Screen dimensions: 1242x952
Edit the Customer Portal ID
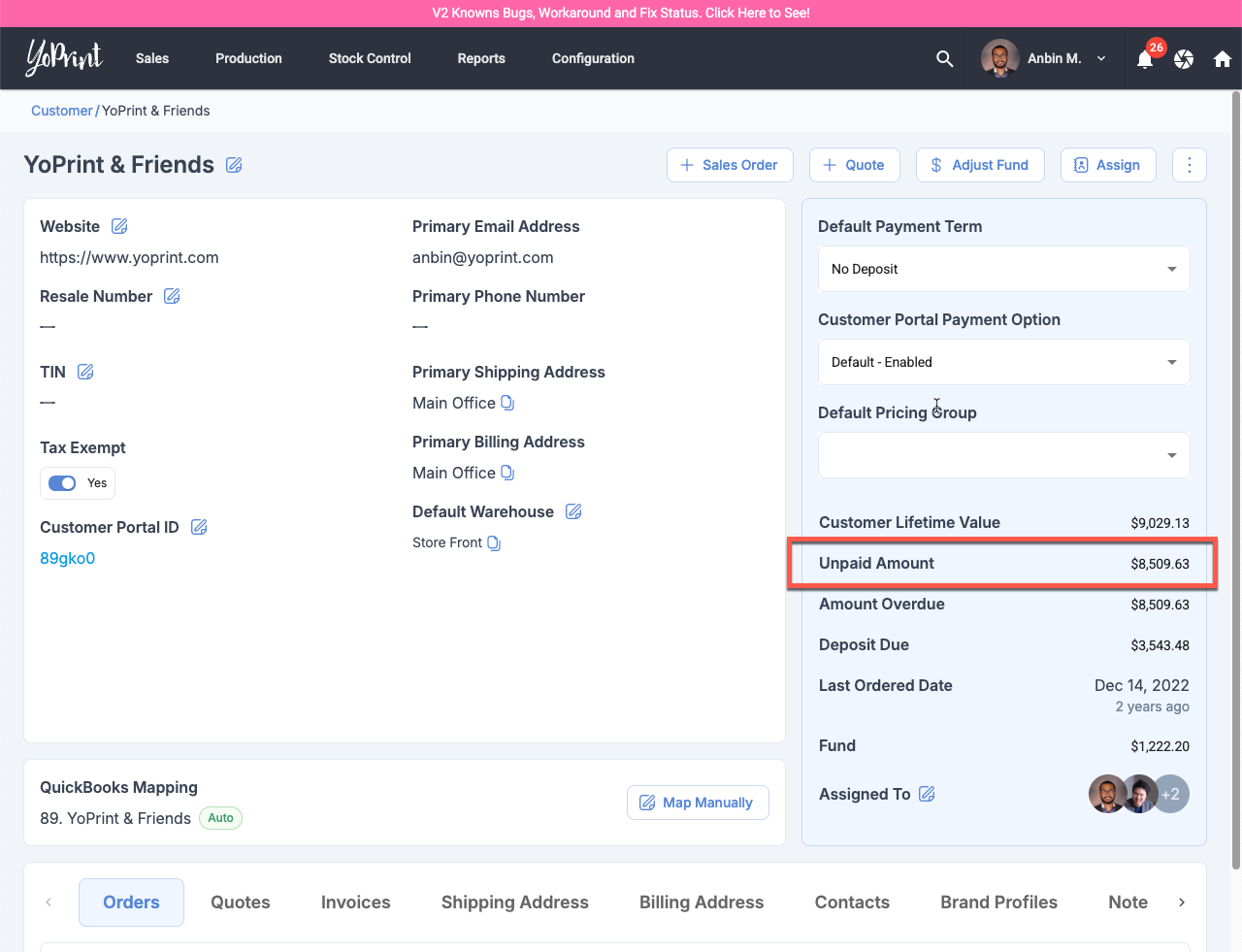199,527
